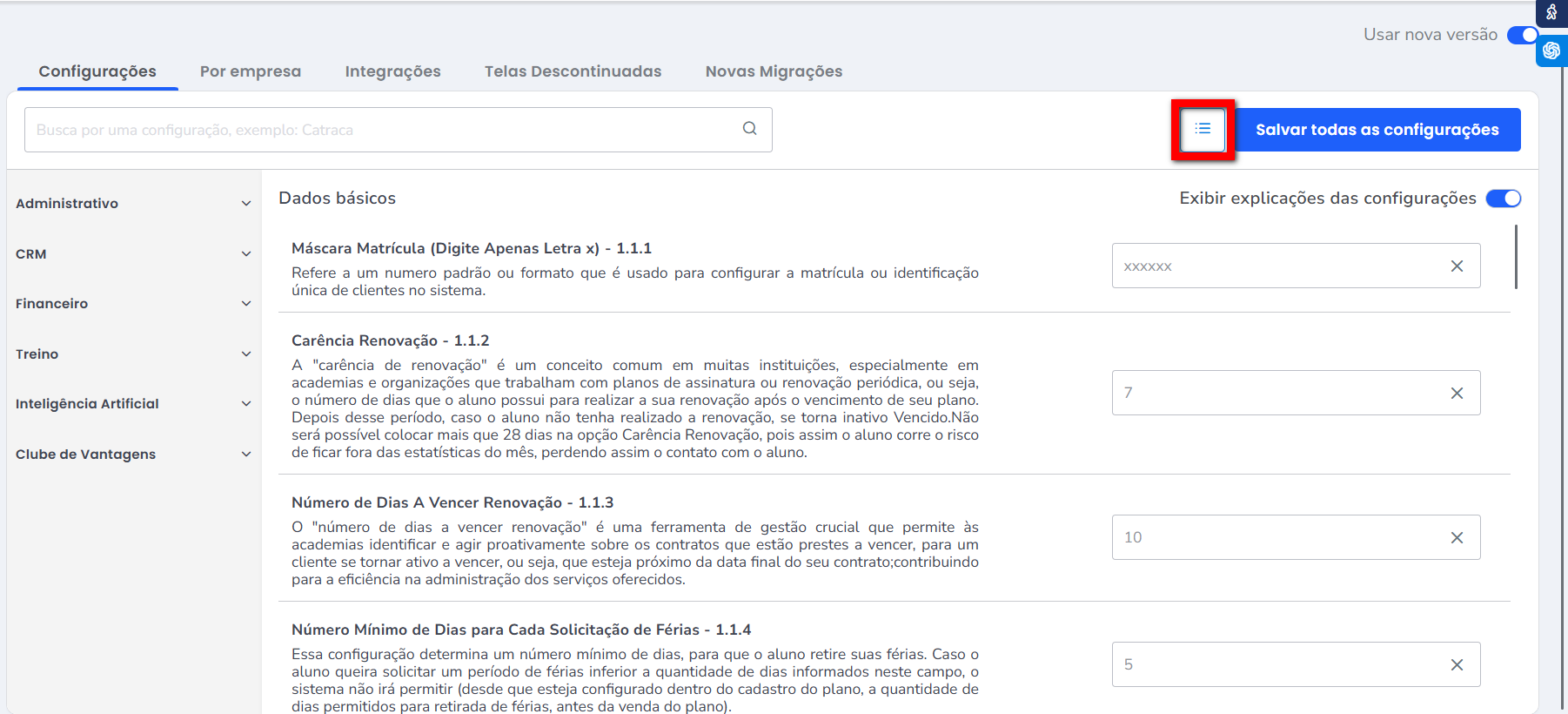Click the settings list vertical scrollbar
Image resolution: width=1568 pixels, height=714 pixels.
(1516, 257)
